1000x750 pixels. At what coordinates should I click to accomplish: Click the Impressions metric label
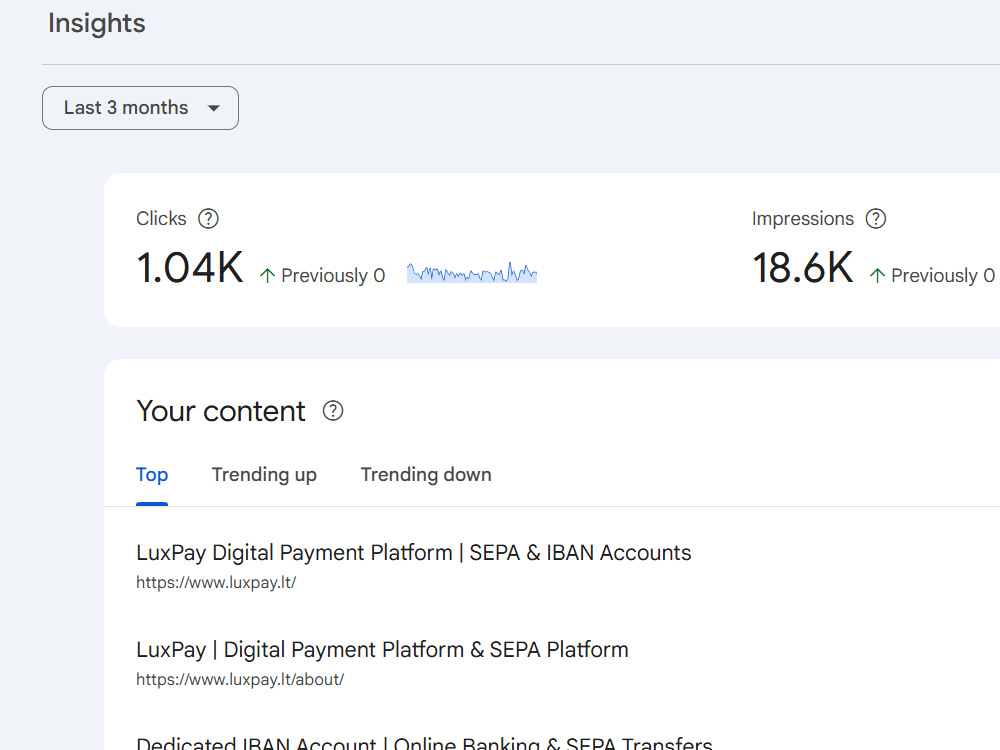coord(802,219)
